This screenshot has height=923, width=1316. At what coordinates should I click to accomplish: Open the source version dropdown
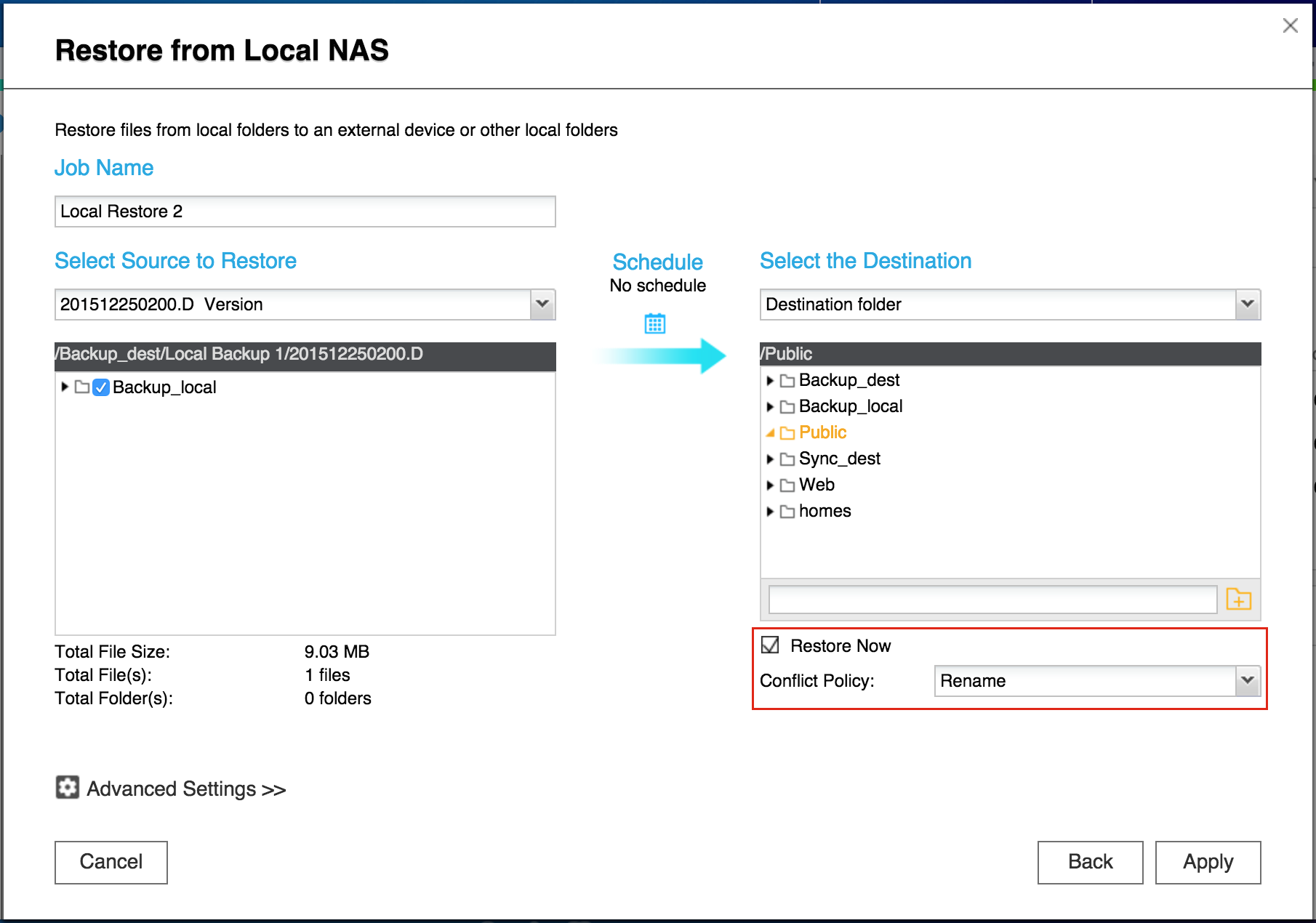click(542, 305)
